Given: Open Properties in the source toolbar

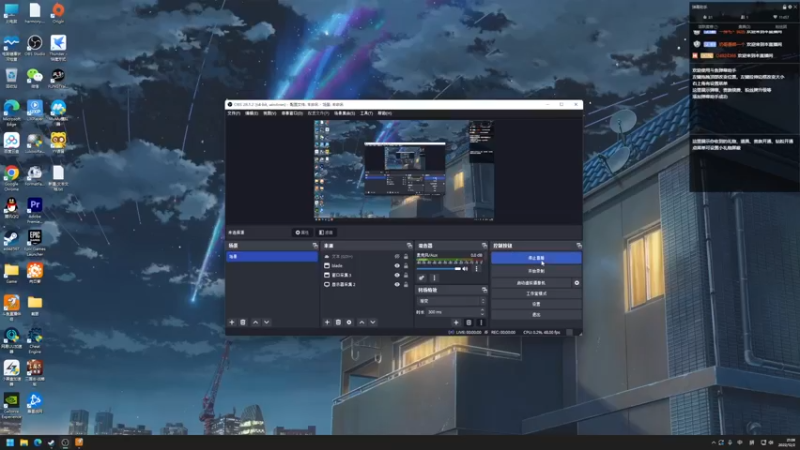Looking at the screenshot, I should click(x=302, y=233).
